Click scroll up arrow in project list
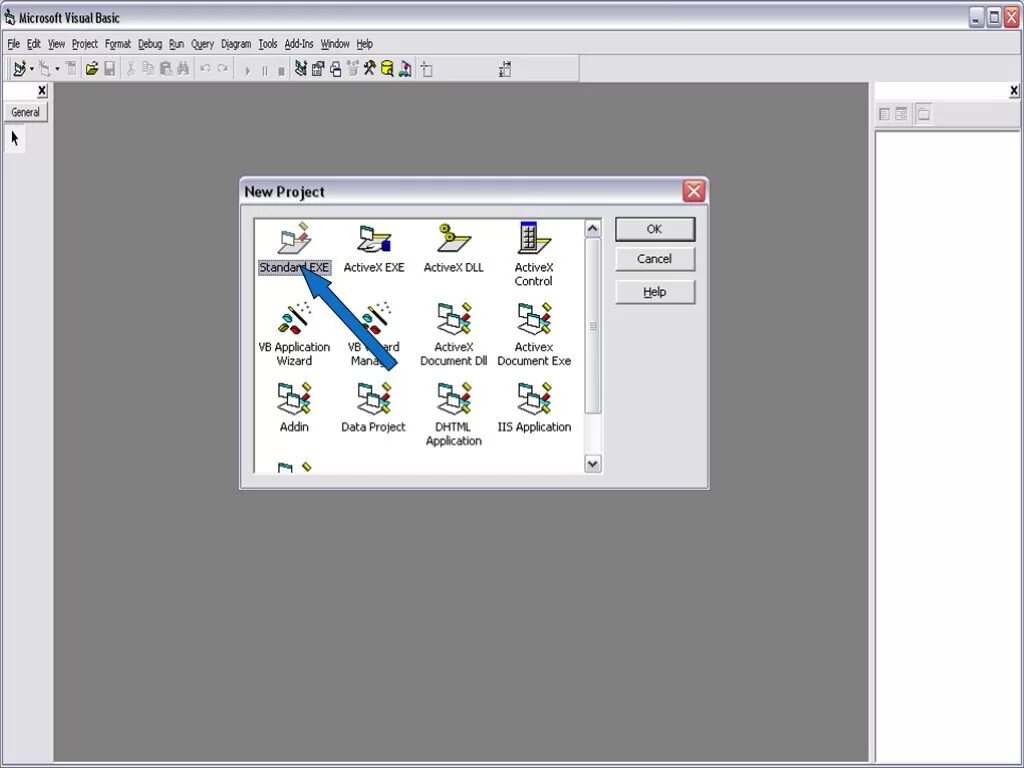 click(x=592, y=228)
